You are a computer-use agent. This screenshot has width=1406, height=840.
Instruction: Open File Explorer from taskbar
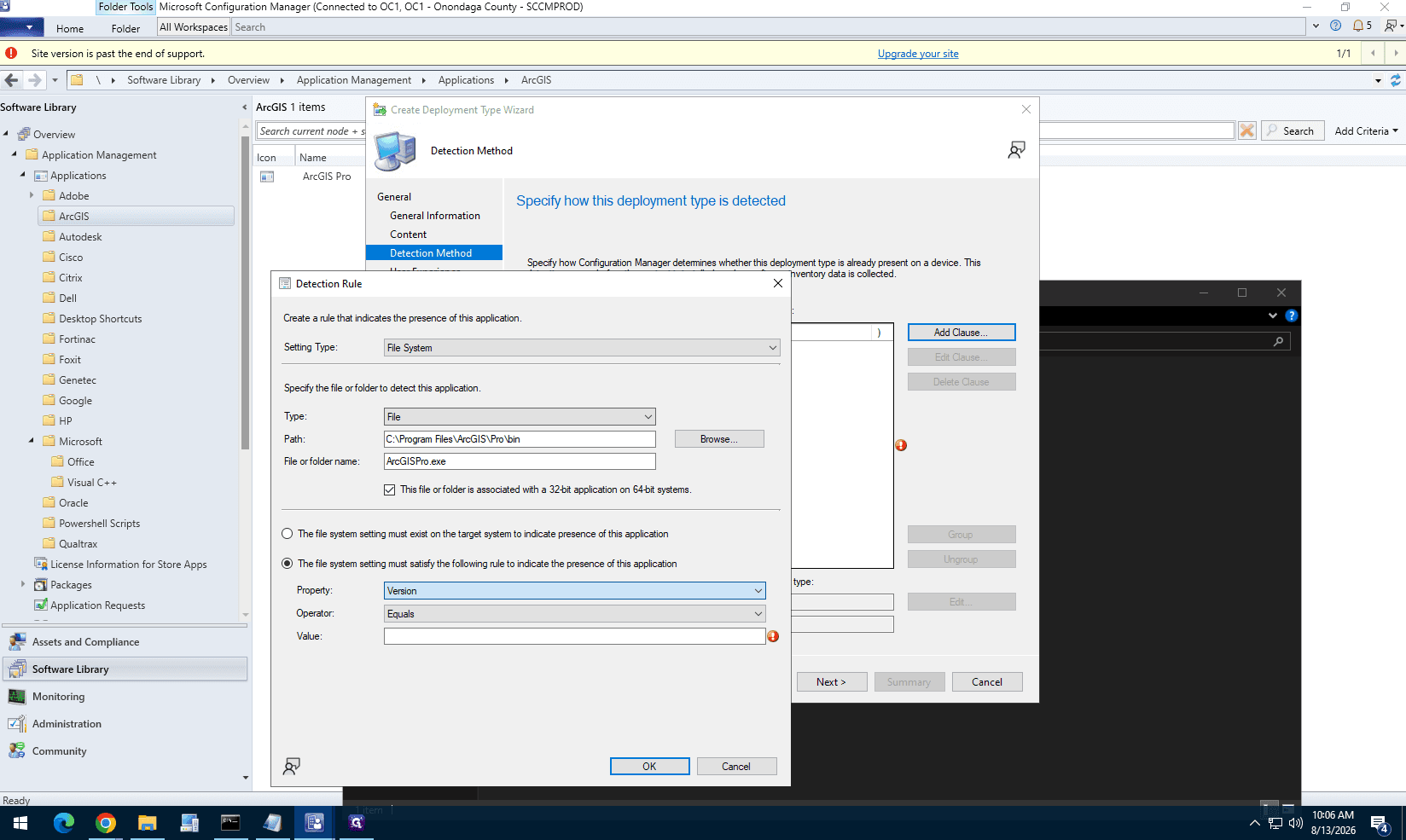click(148, 823)
